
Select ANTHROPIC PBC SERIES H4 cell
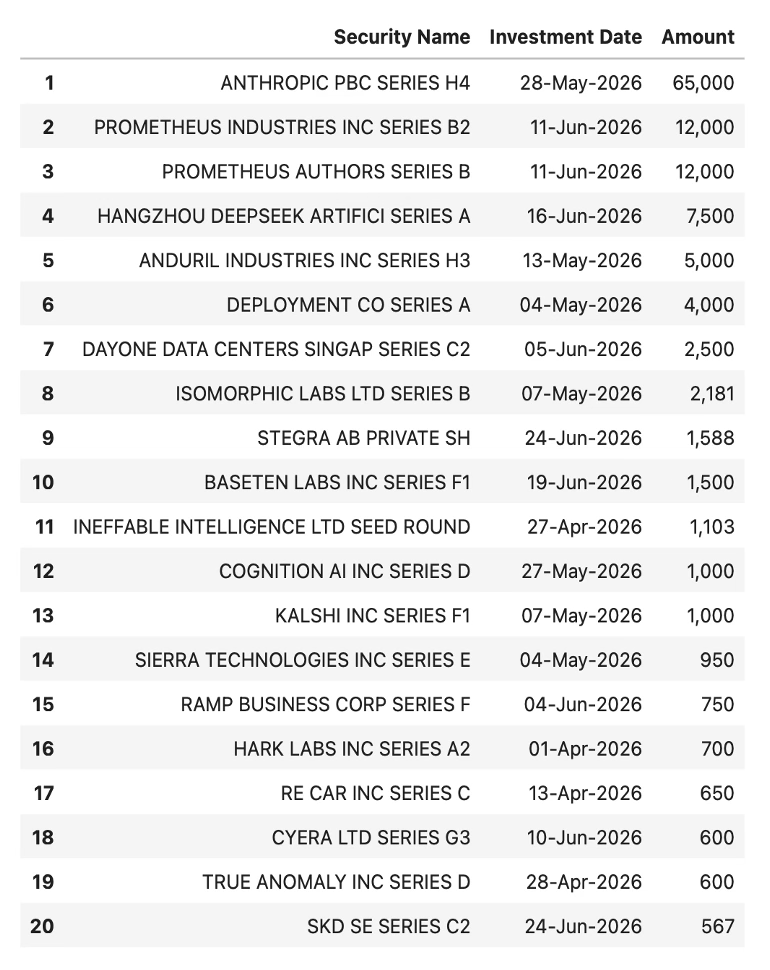point(345,83)
